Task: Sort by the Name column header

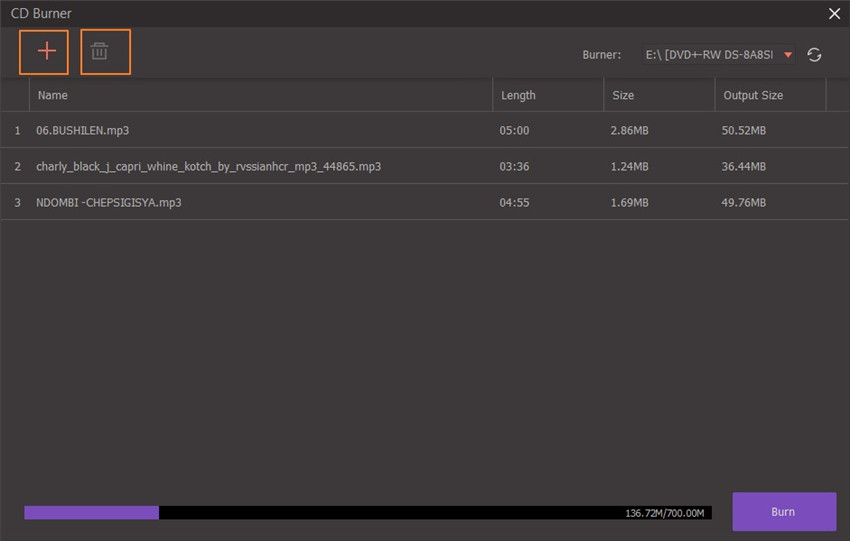Action: click(x=52, y=95)
